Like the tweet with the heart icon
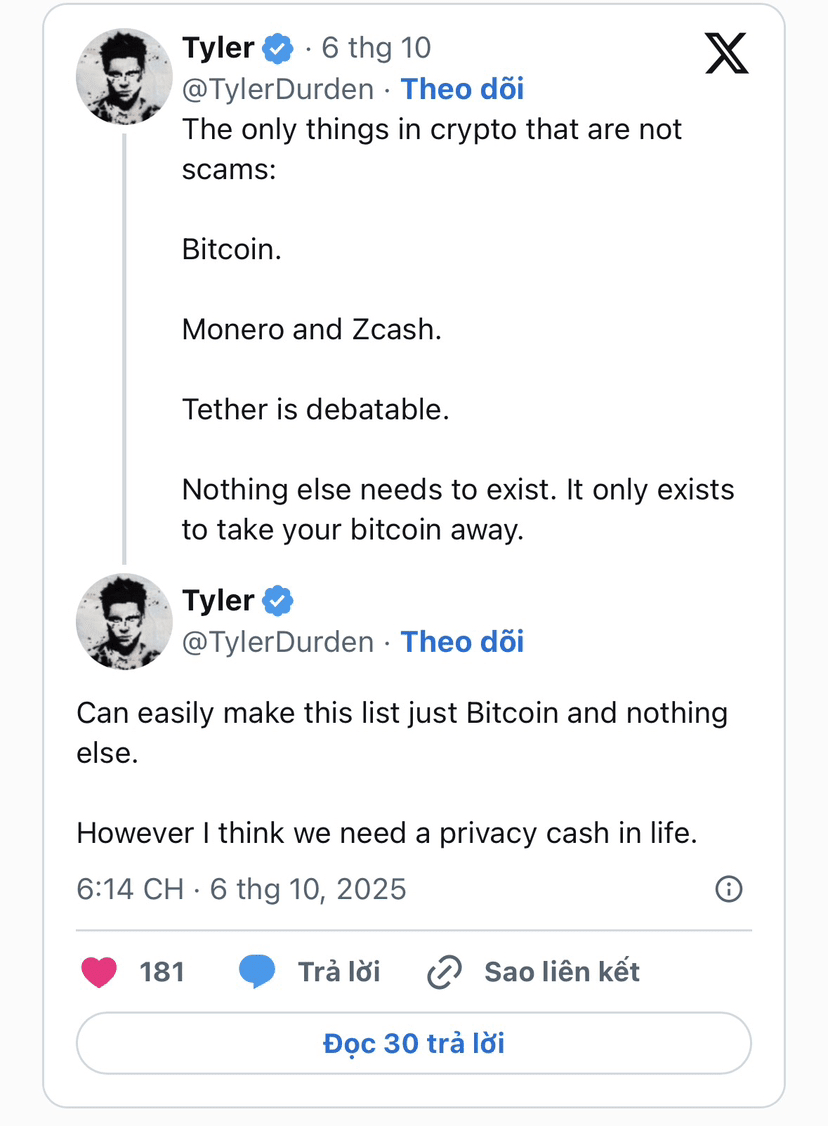 pos(99,972)
